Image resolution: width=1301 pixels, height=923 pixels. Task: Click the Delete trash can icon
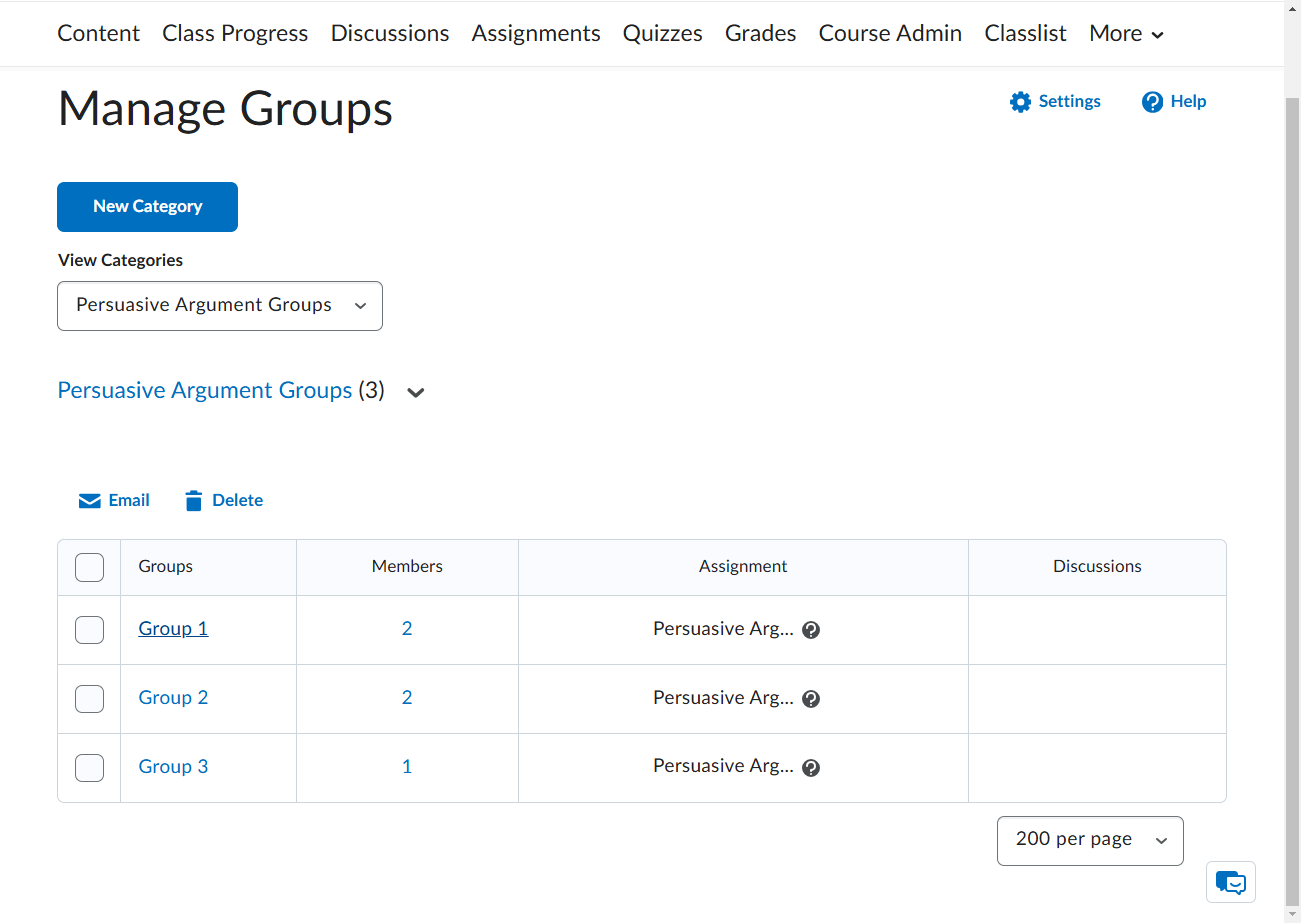(194, 501)
